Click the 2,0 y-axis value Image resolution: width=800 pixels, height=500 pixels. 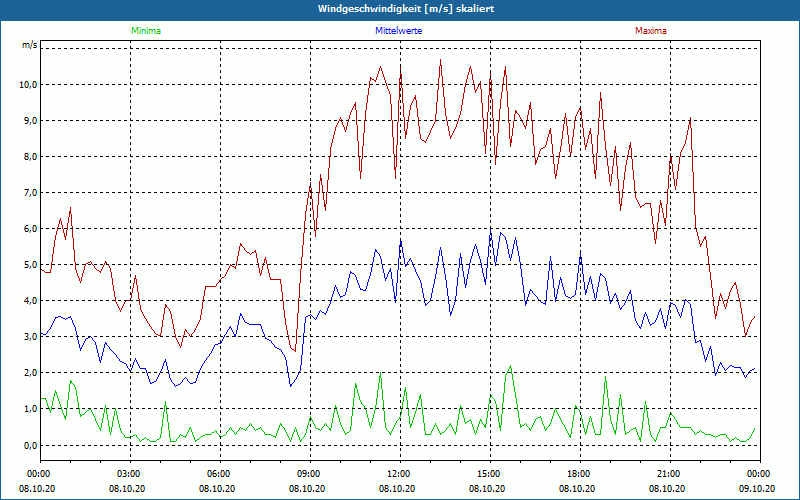click(x=30, y=373)
